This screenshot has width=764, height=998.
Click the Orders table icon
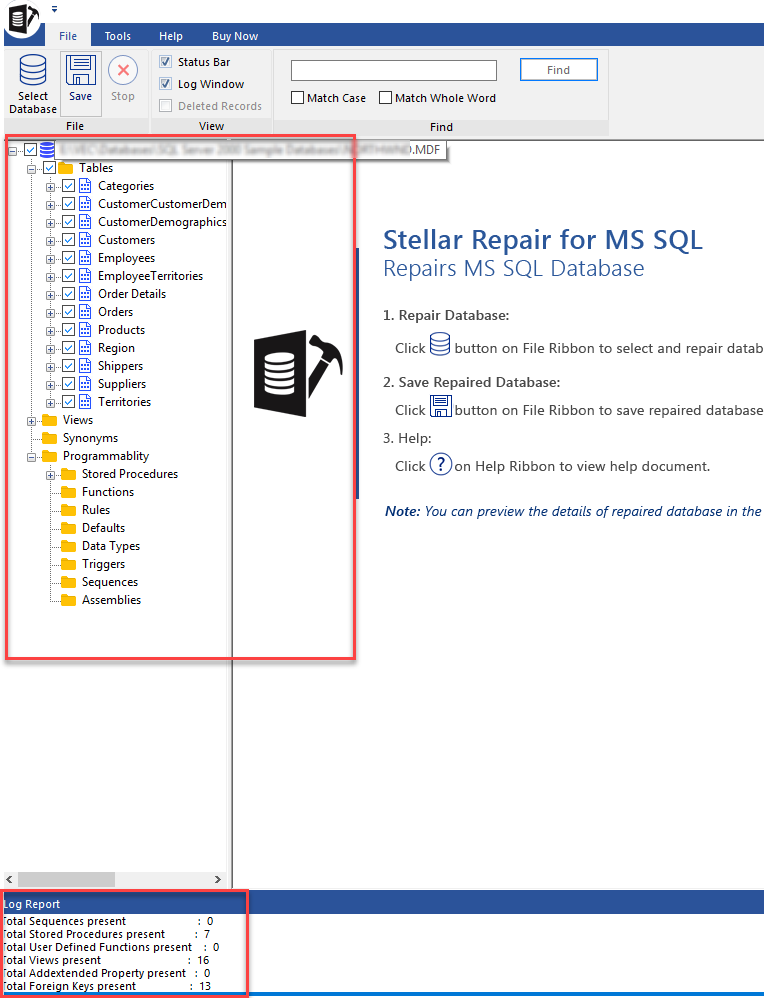pos(85,312)
